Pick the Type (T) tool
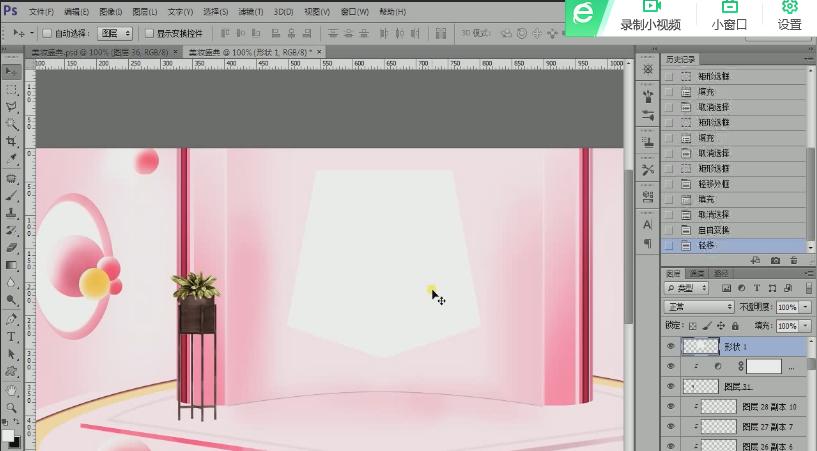Viewport: 817px width, 451px height. 12,336
